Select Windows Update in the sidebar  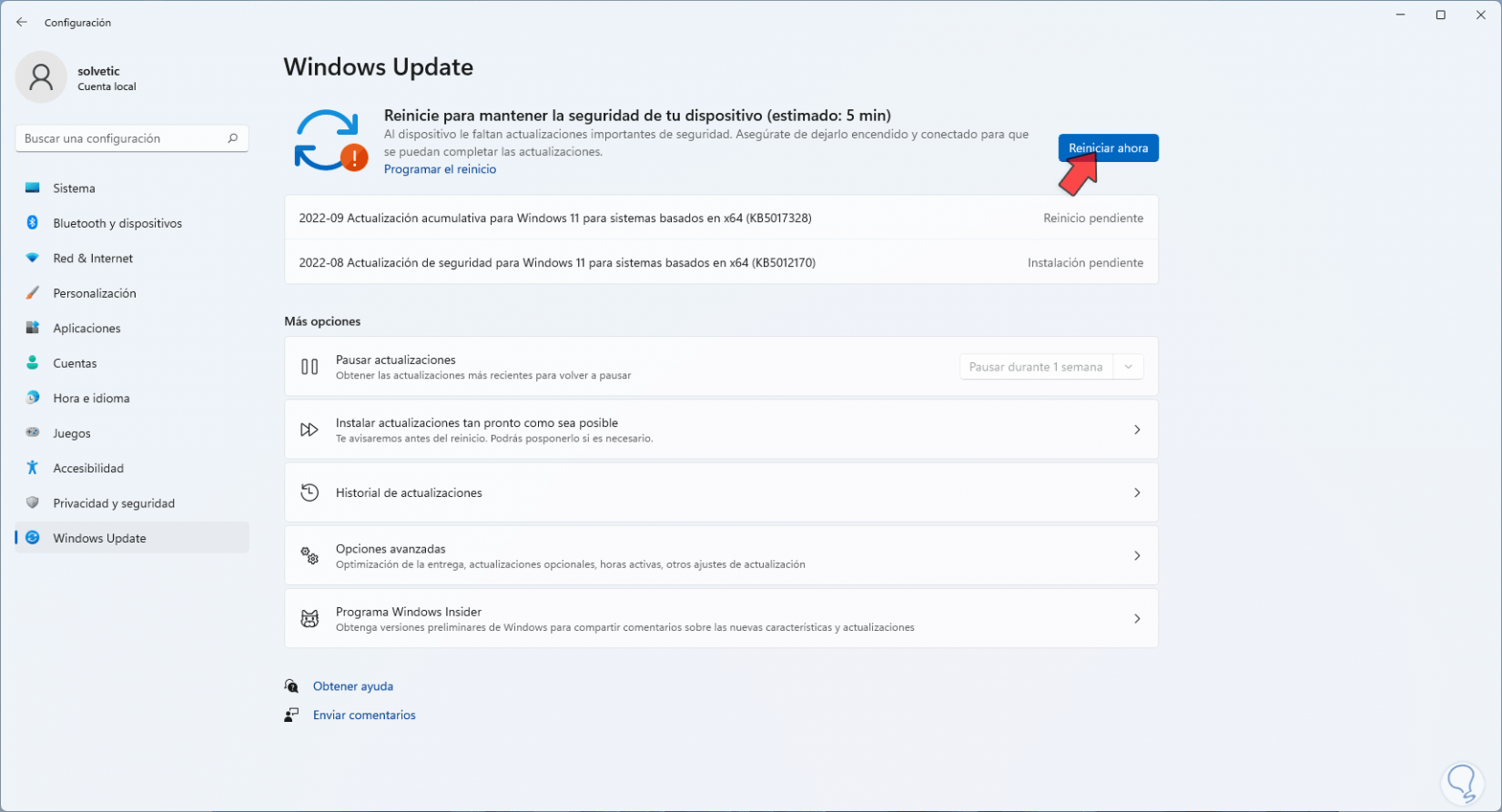(x=132, y=538)
